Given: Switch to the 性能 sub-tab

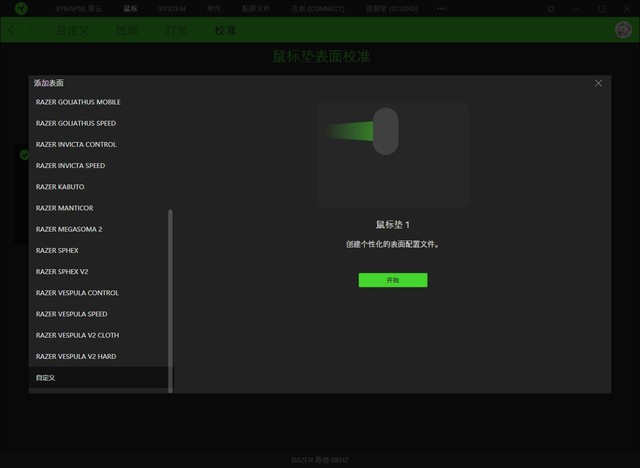Looking at the screenshot, I should coord(127,30).
